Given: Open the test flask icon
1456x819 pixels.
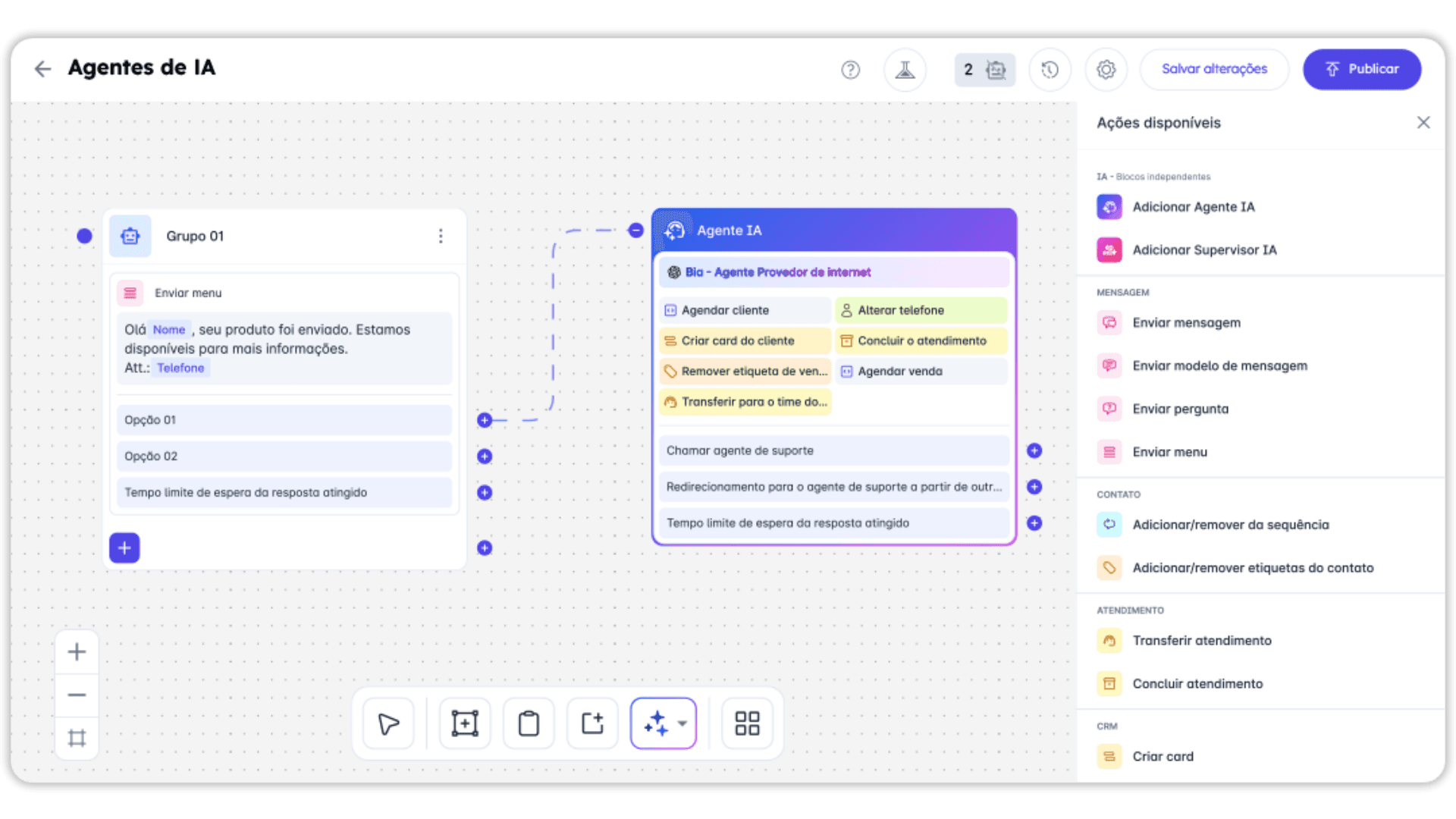Looking at the screenshot, I should 905,70.
